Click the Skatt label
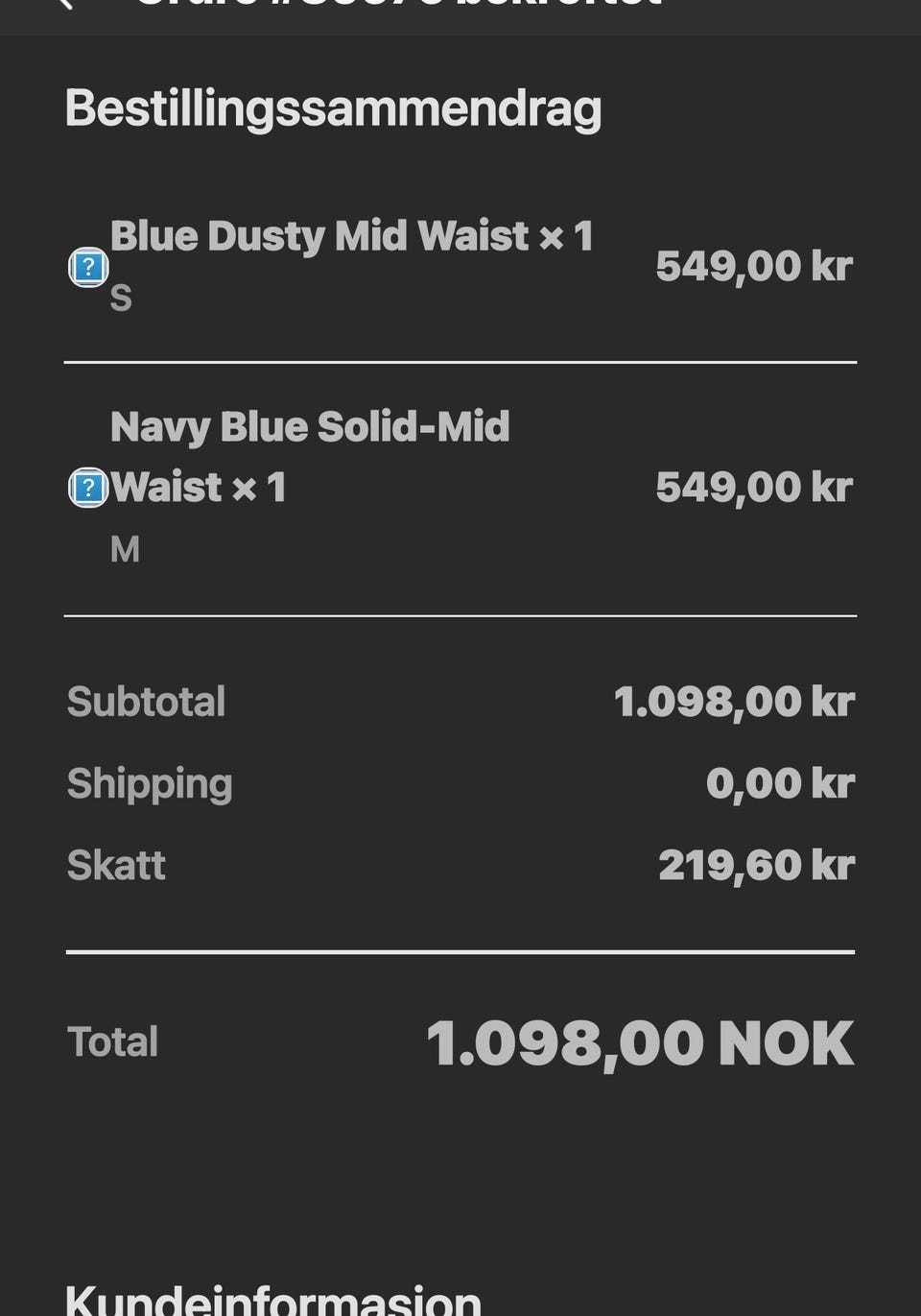The height and width of the screenshot is (1316, 921). point(116,865)
